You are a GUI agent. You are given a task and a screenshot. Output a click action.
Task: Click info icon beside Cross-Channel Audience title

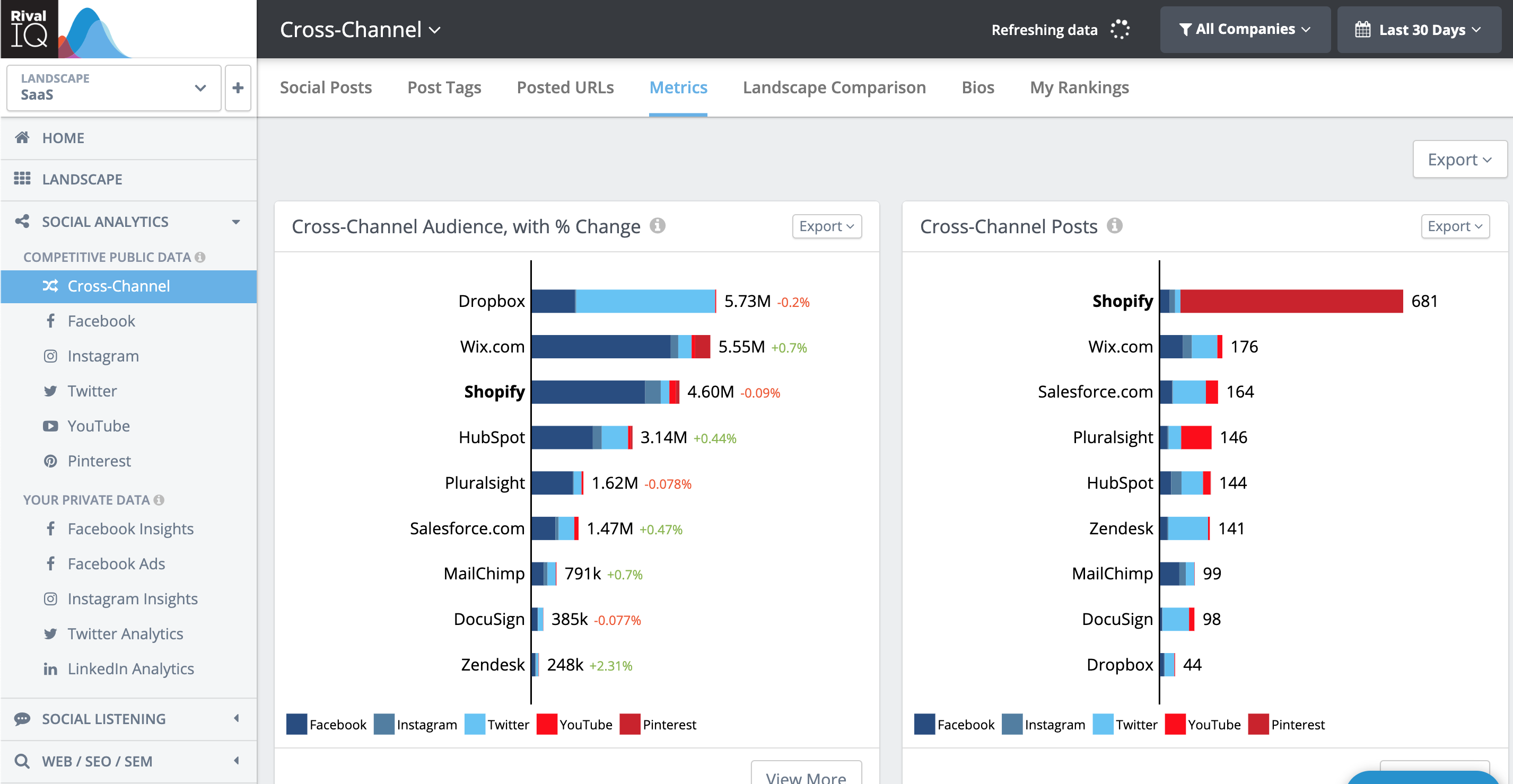(x=658, y=225)
